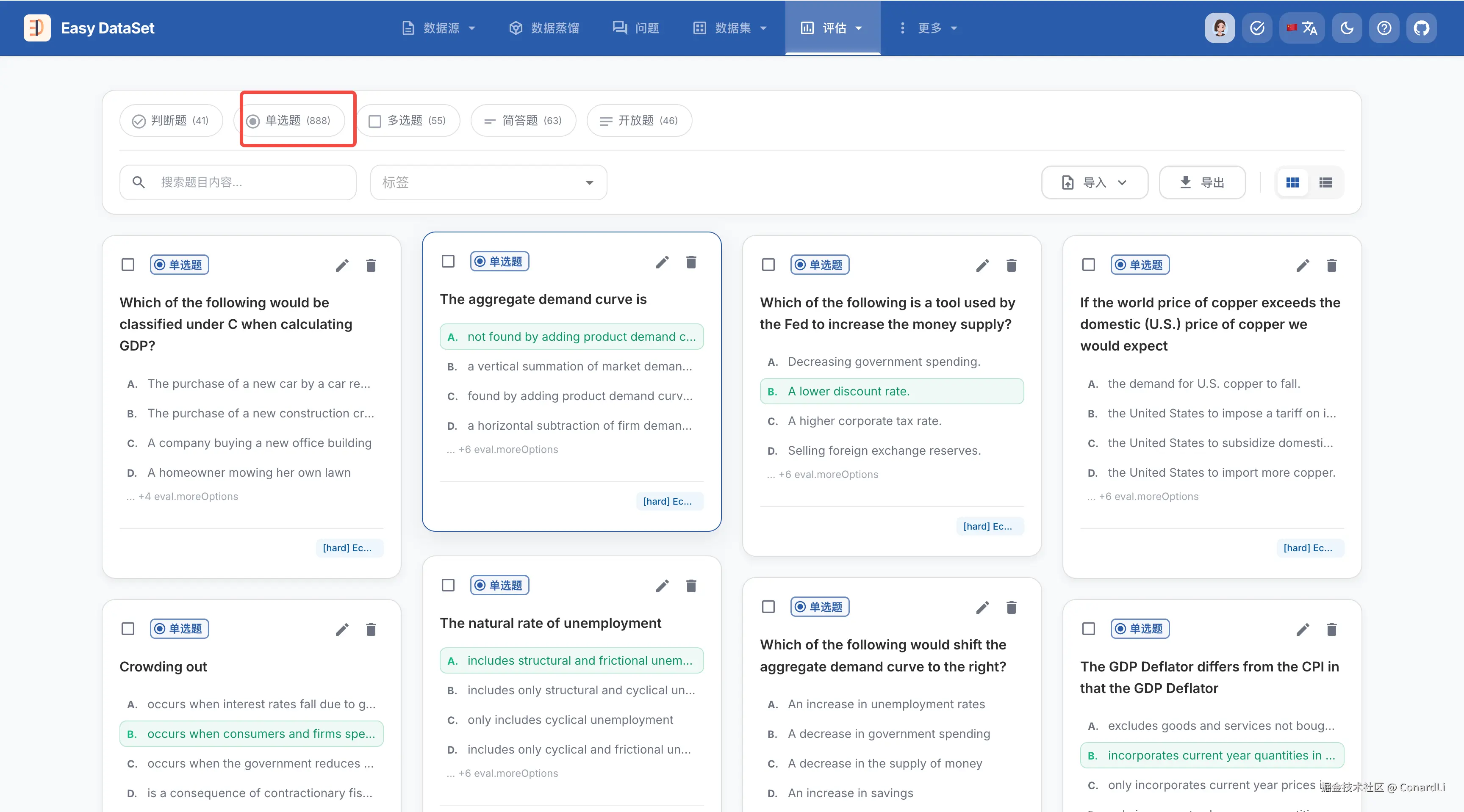
Task: Check the natural rate of unemployment card
Action: pyautogui.click(x=448, y=585)
